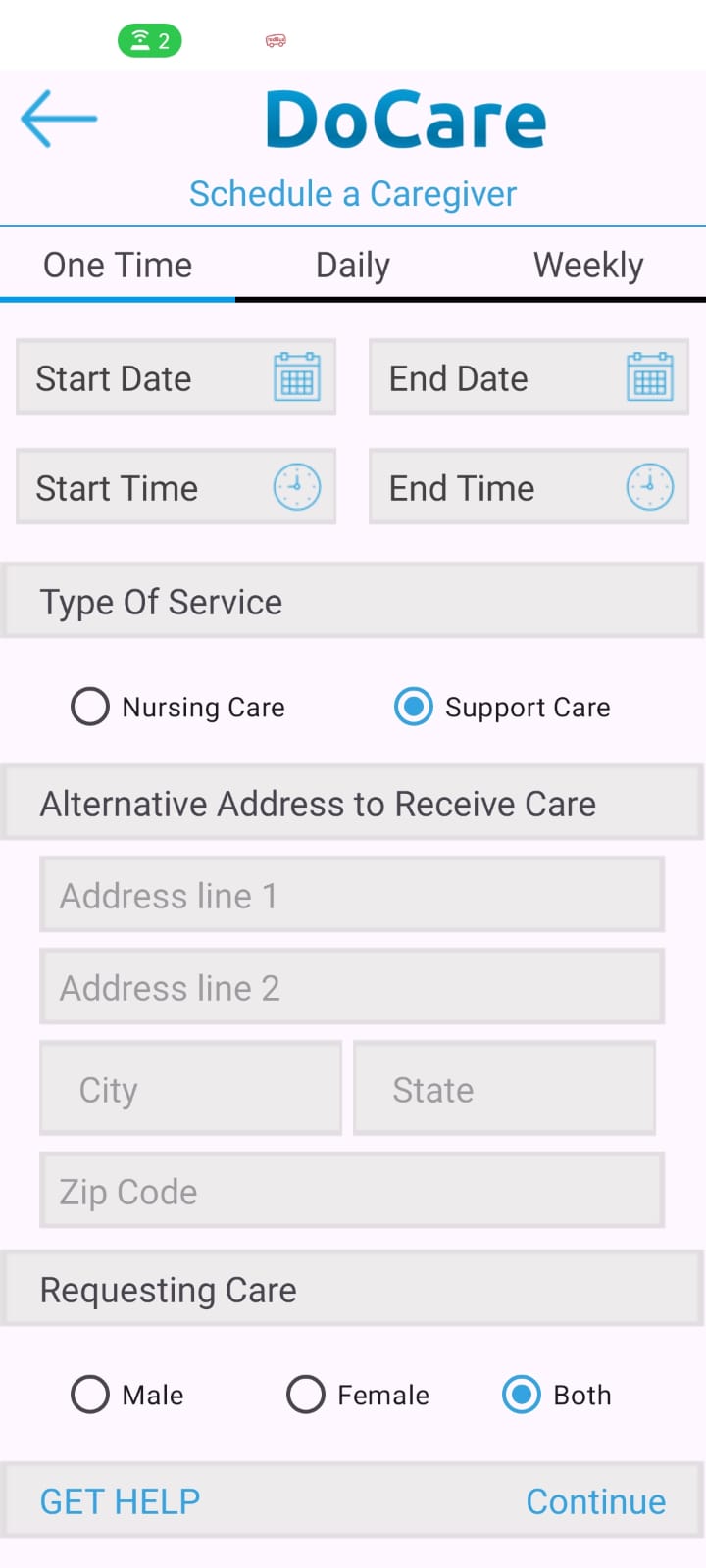Open the End Date calendar icon
The height and width of the screenshot is (1568, 706).
coord(649,377)
